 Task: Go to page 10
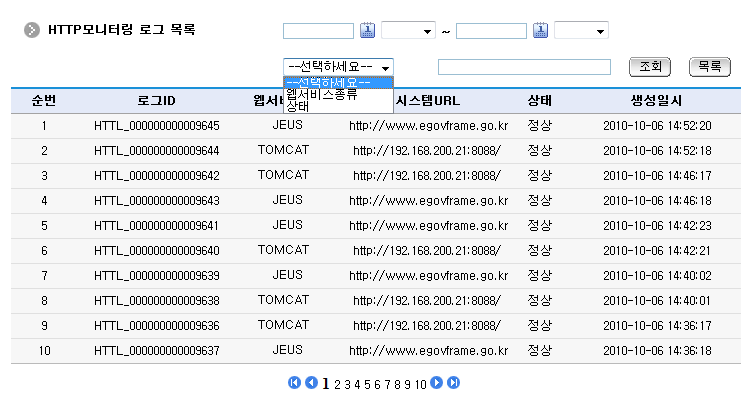coord(421,385)
